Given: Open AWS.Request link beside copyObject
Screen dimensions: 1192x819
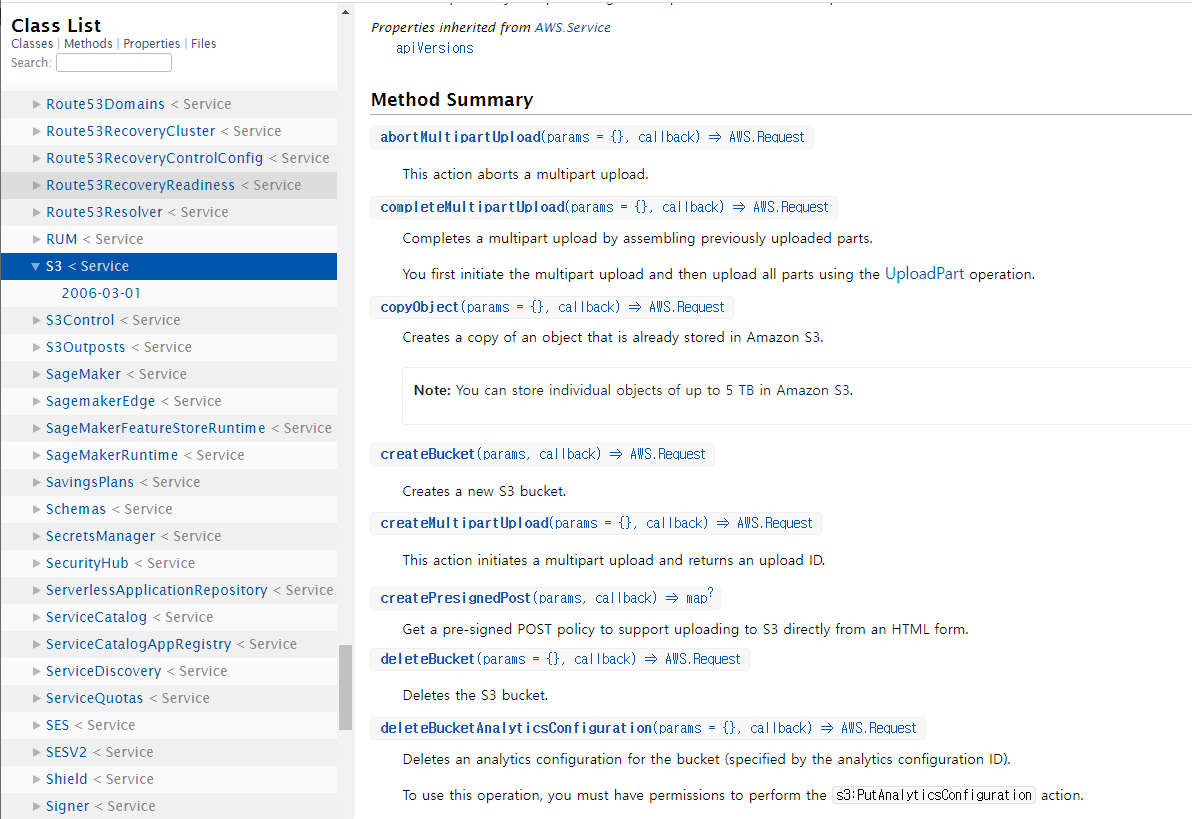Looking at the screenshot, I should pos(686,307).
